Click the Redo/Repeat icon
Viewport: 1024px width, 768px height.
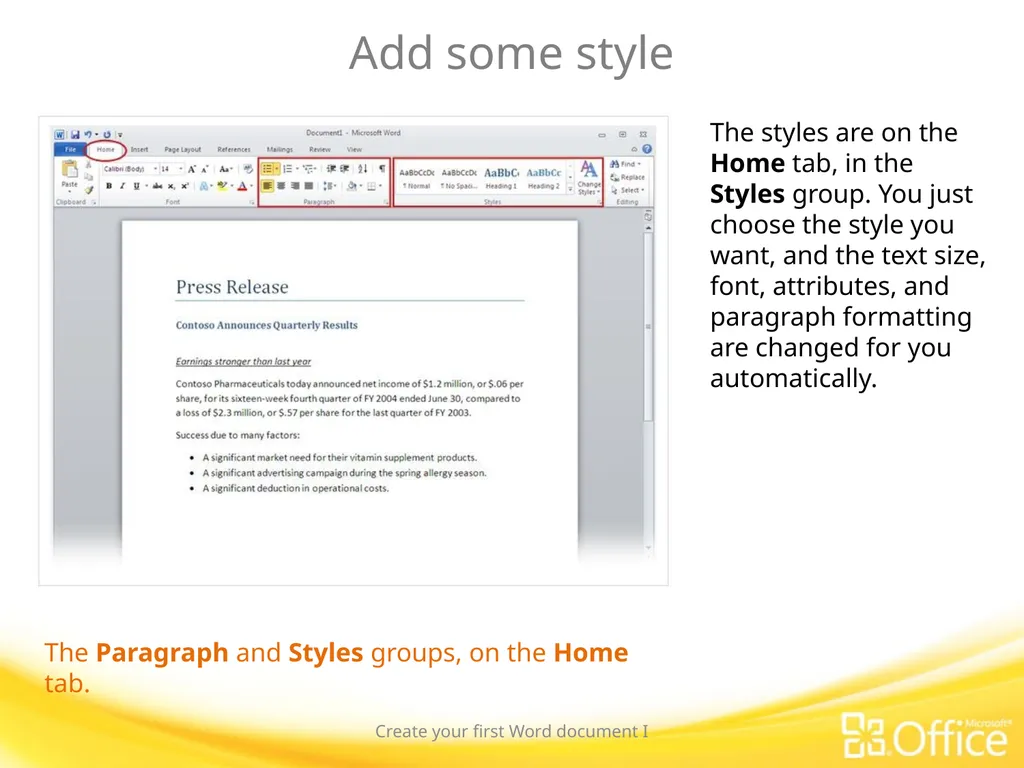point(107,135)
